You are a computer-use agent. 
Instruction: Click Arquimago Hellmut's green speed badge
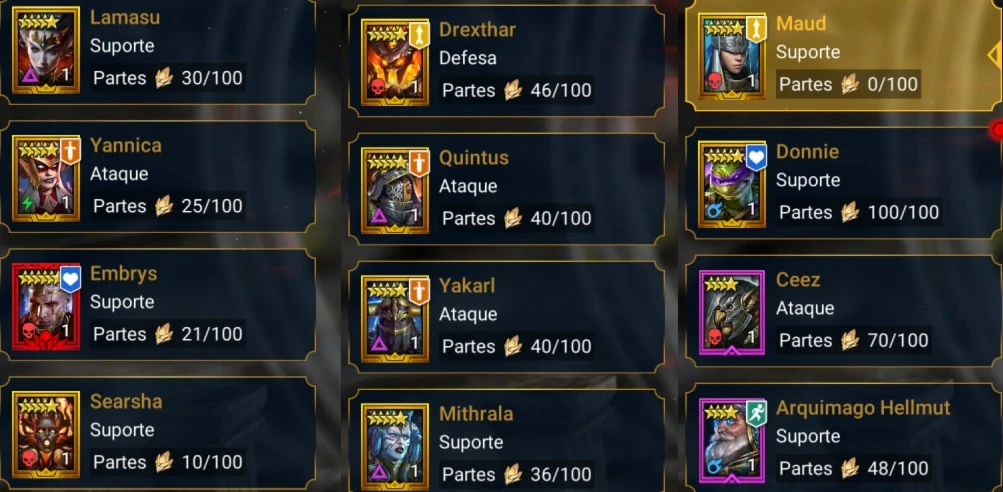tap(757, 413)
